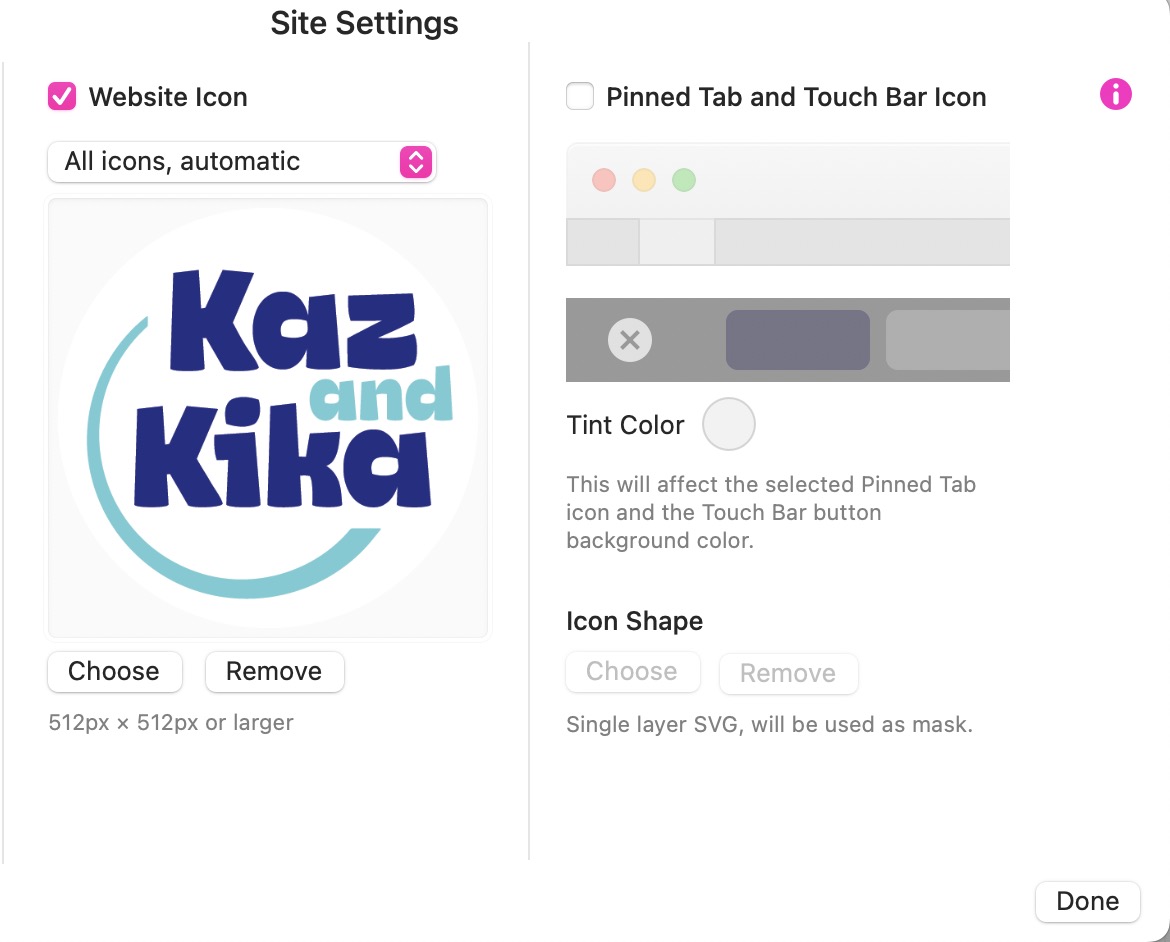This screenshot has width=1170, height=942.
Task: Click the pink info icon
Action: pos(1116,94)
